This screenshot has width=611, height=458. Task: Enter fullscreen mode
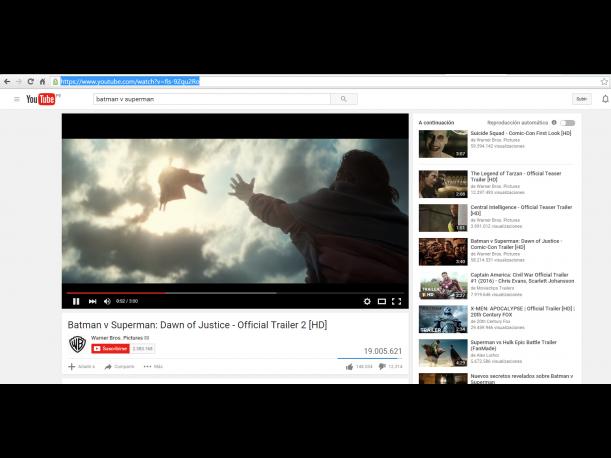click(x=397, y=301)
